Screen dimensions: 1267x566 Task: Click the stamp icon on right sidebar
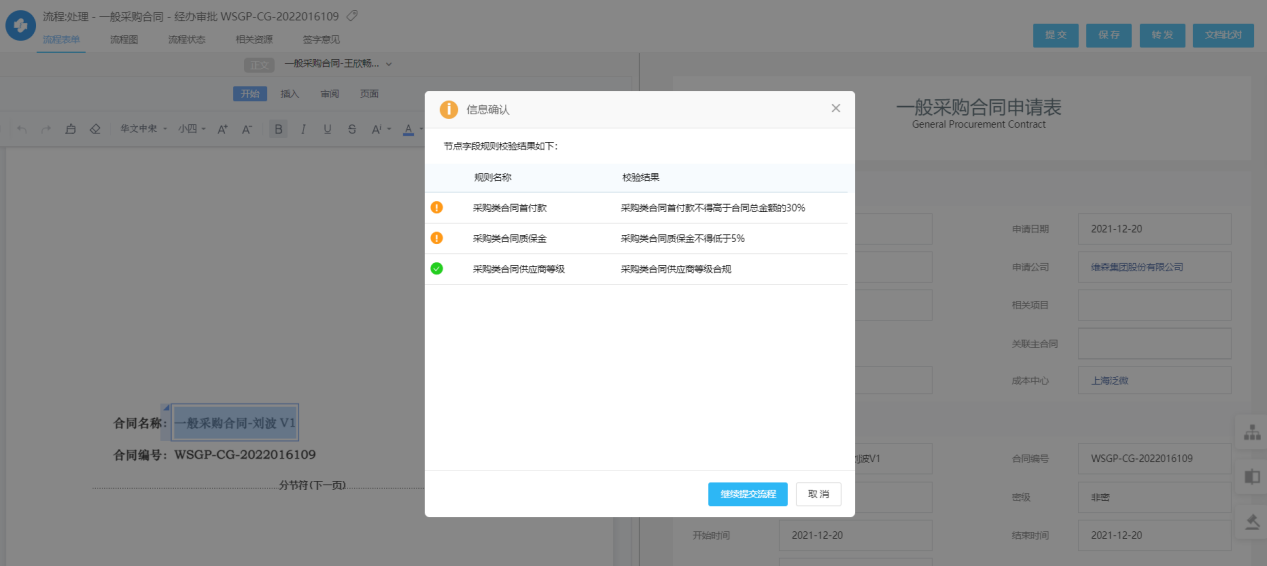tap(1252, 521)
